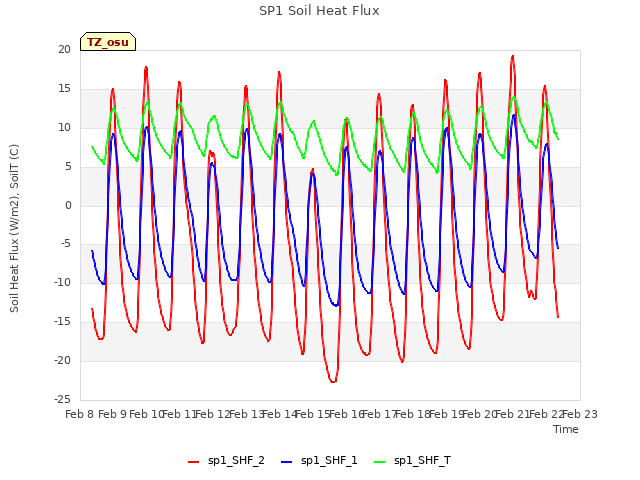The width and height of the screenshot is (640, 480).
Task: Click the red sp1_SHF_2 legend swatch
Action: tap(193, 462)
